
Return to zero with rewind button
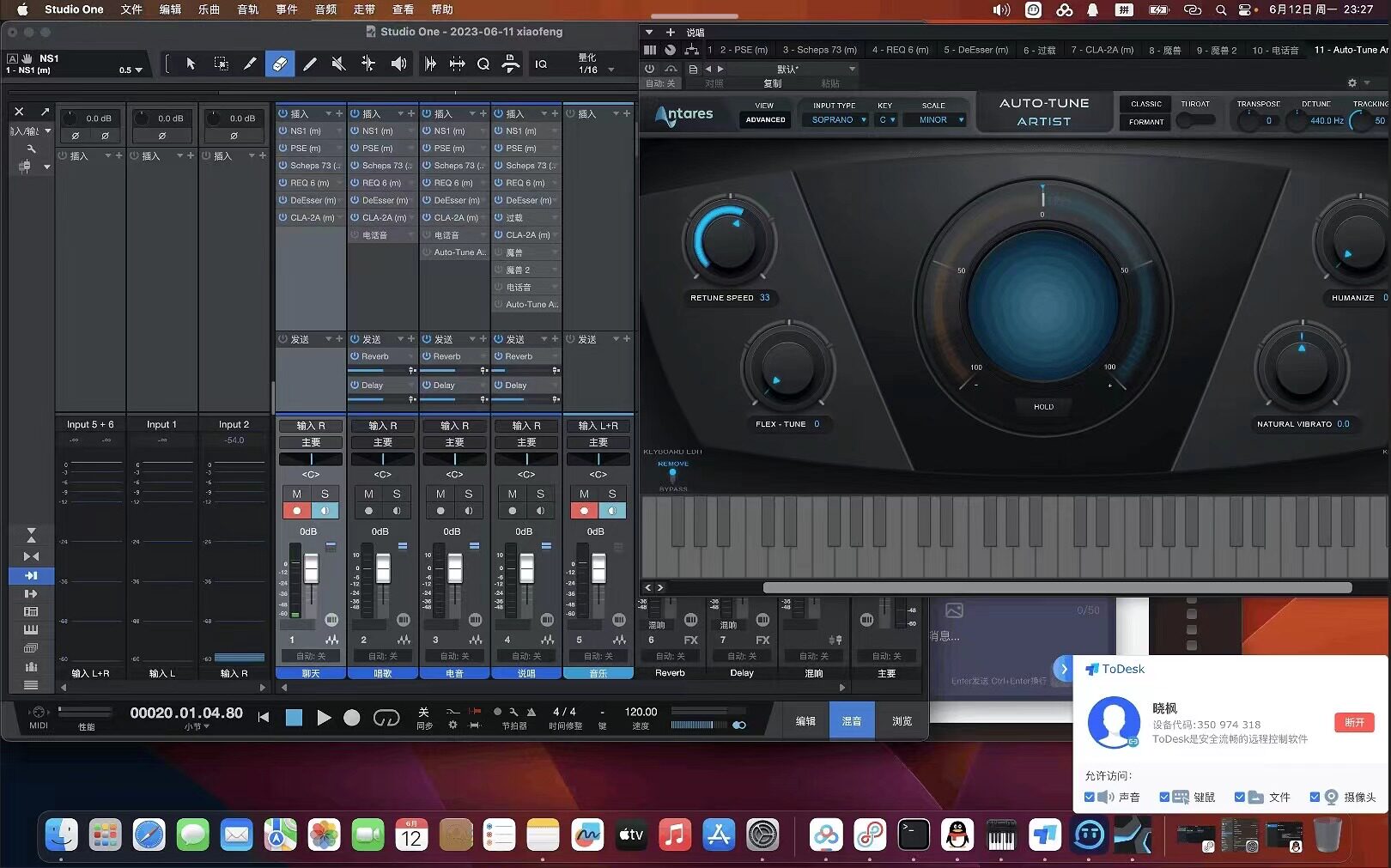[264, 718]
